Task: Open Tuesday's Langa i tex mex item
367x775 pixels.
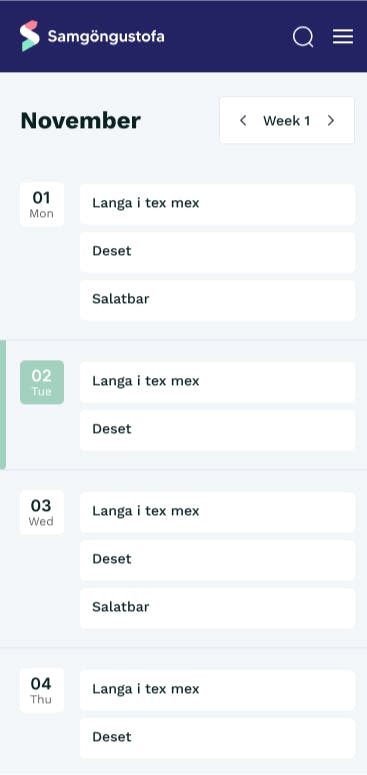Action: [217, 382]
